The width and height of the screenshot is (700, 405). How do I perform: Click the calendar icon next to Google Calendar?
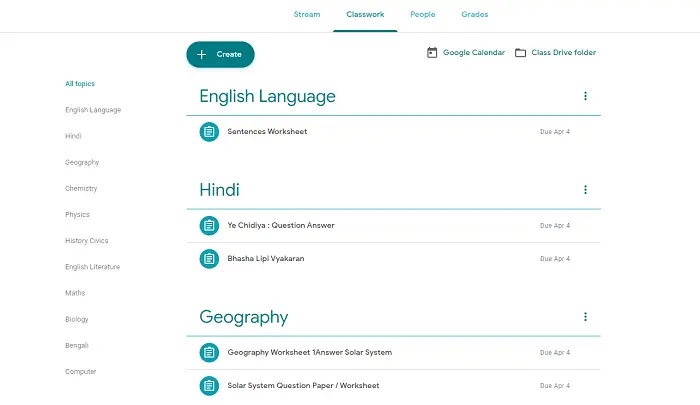[x=432, y=53]
